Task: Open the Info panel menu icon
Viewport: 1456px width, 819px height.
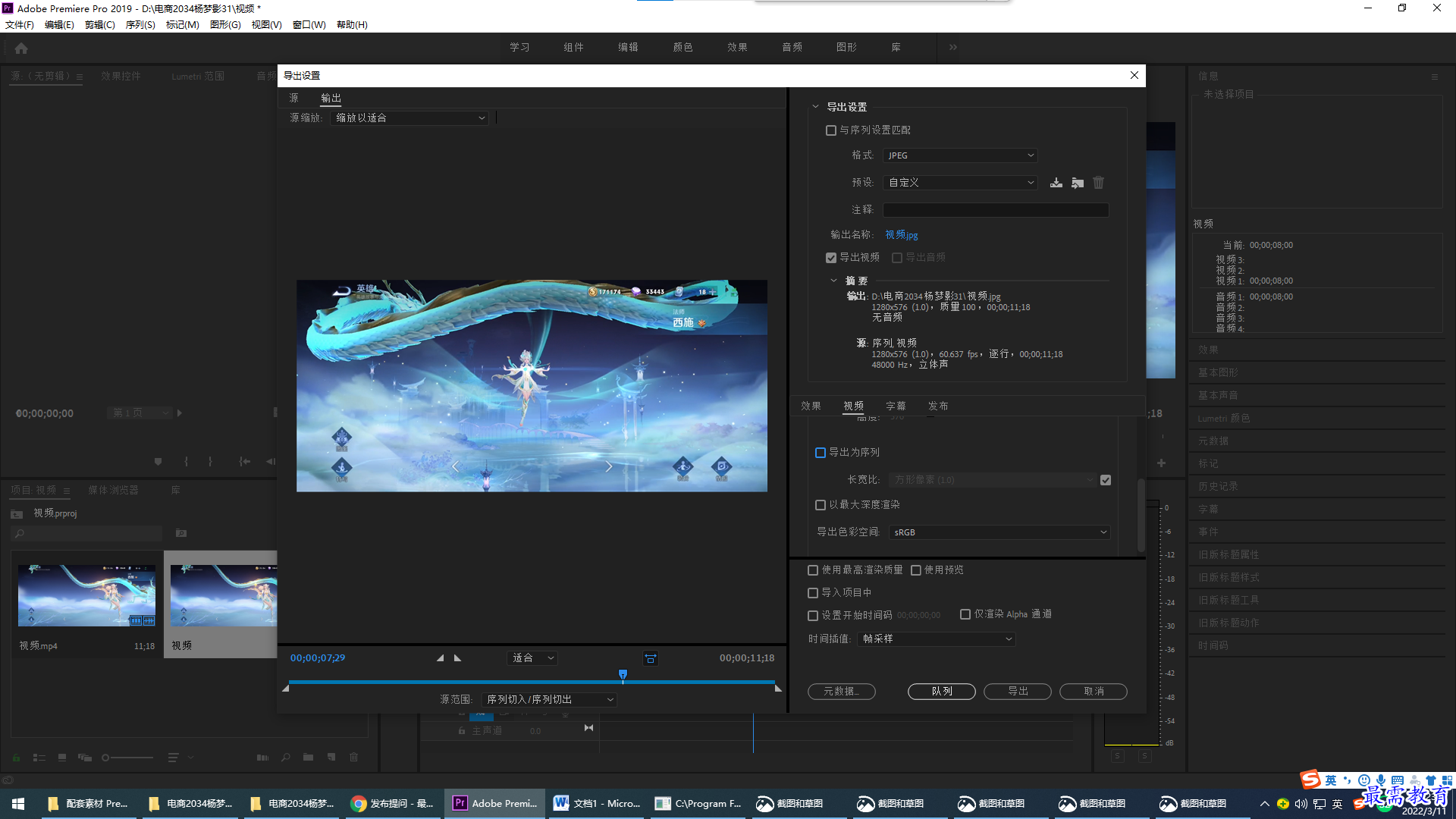Action: coord(1434,77)
